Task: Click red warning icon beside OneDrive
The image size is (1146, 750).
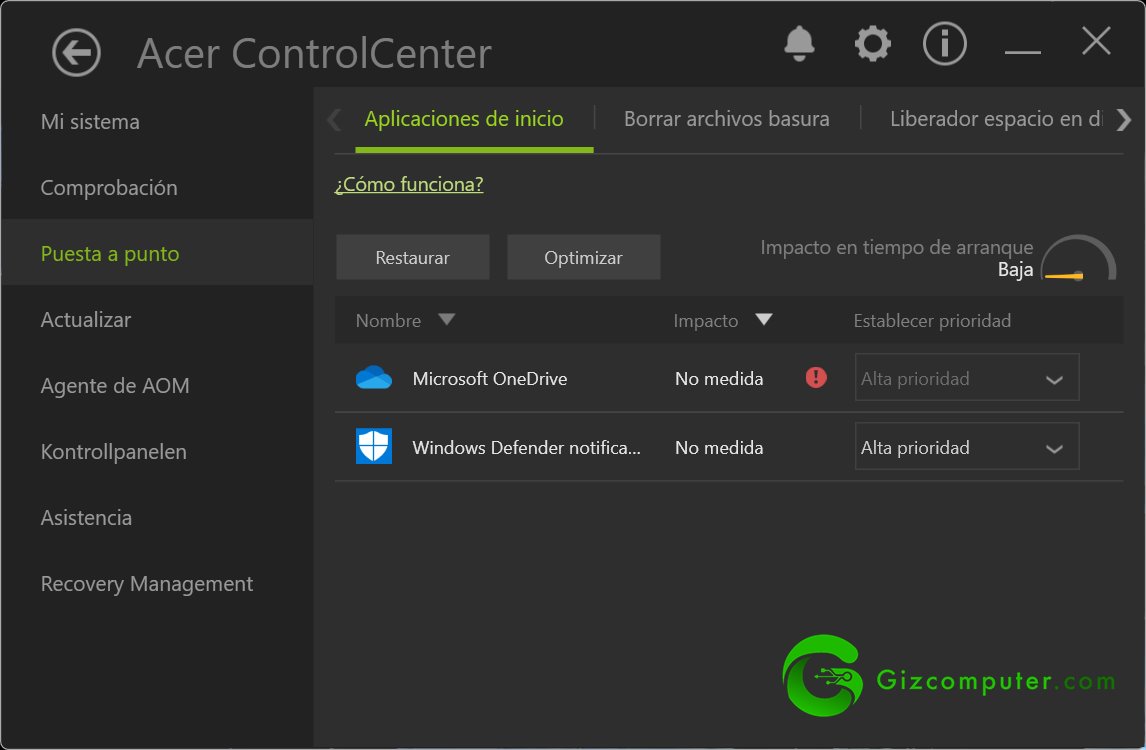Action: 816,377
